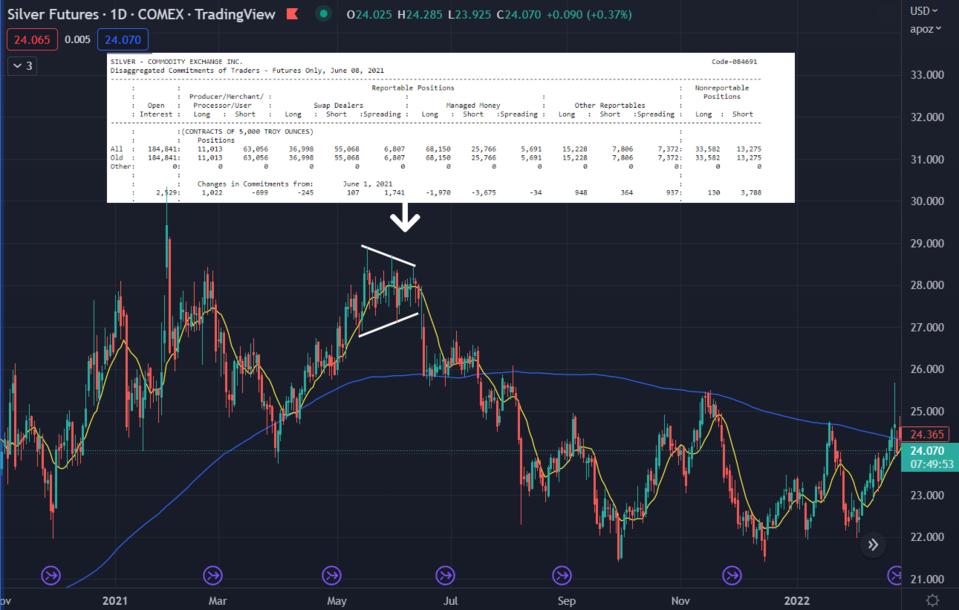Click the Swap Dealers heading in the COT report
Screen dimensions: 959x610
click(338, 105)
